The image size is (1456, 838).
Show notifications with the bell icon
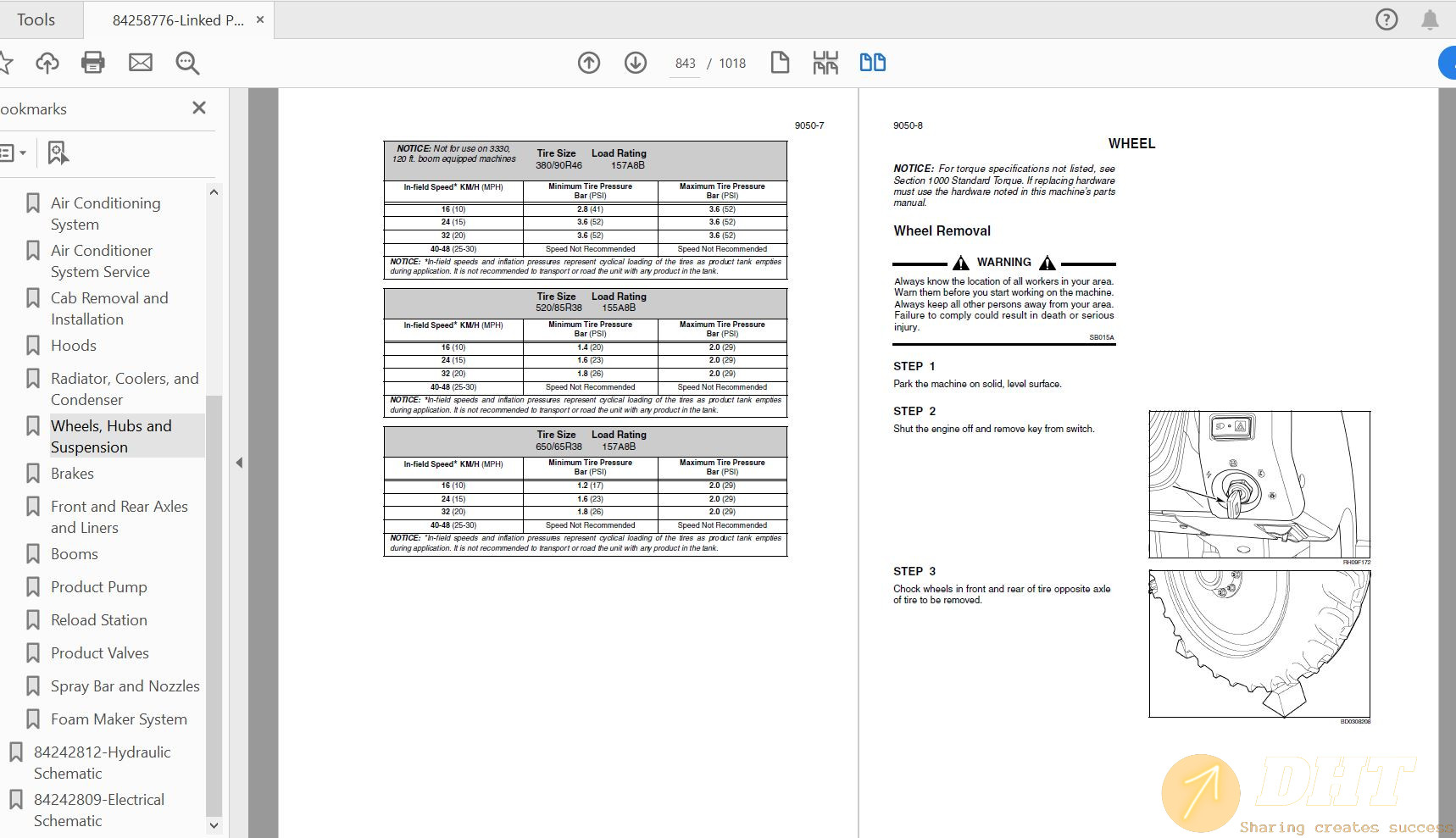(x=1430, y=19)
